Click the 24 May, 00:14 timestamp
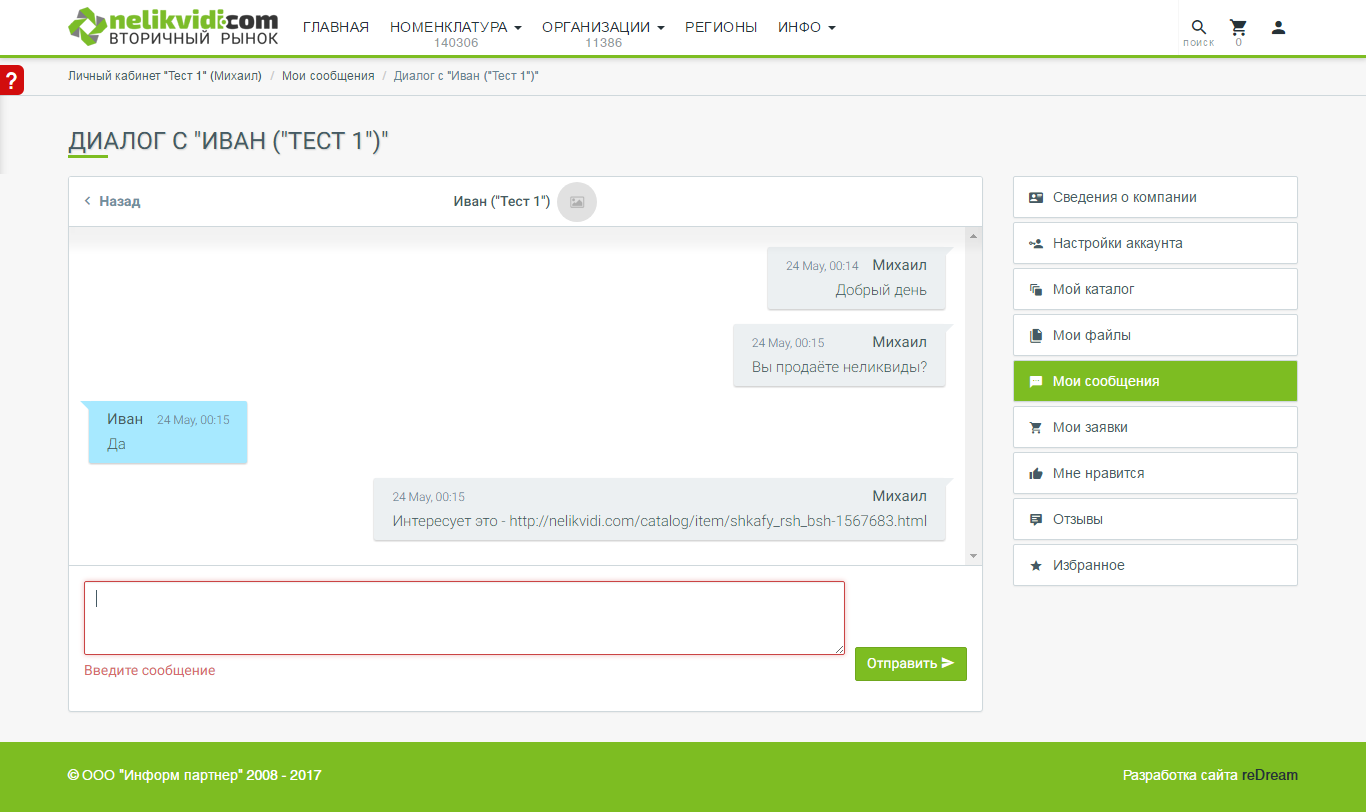Viewport: 1366px width, 812px height. [x=822, y=266]
